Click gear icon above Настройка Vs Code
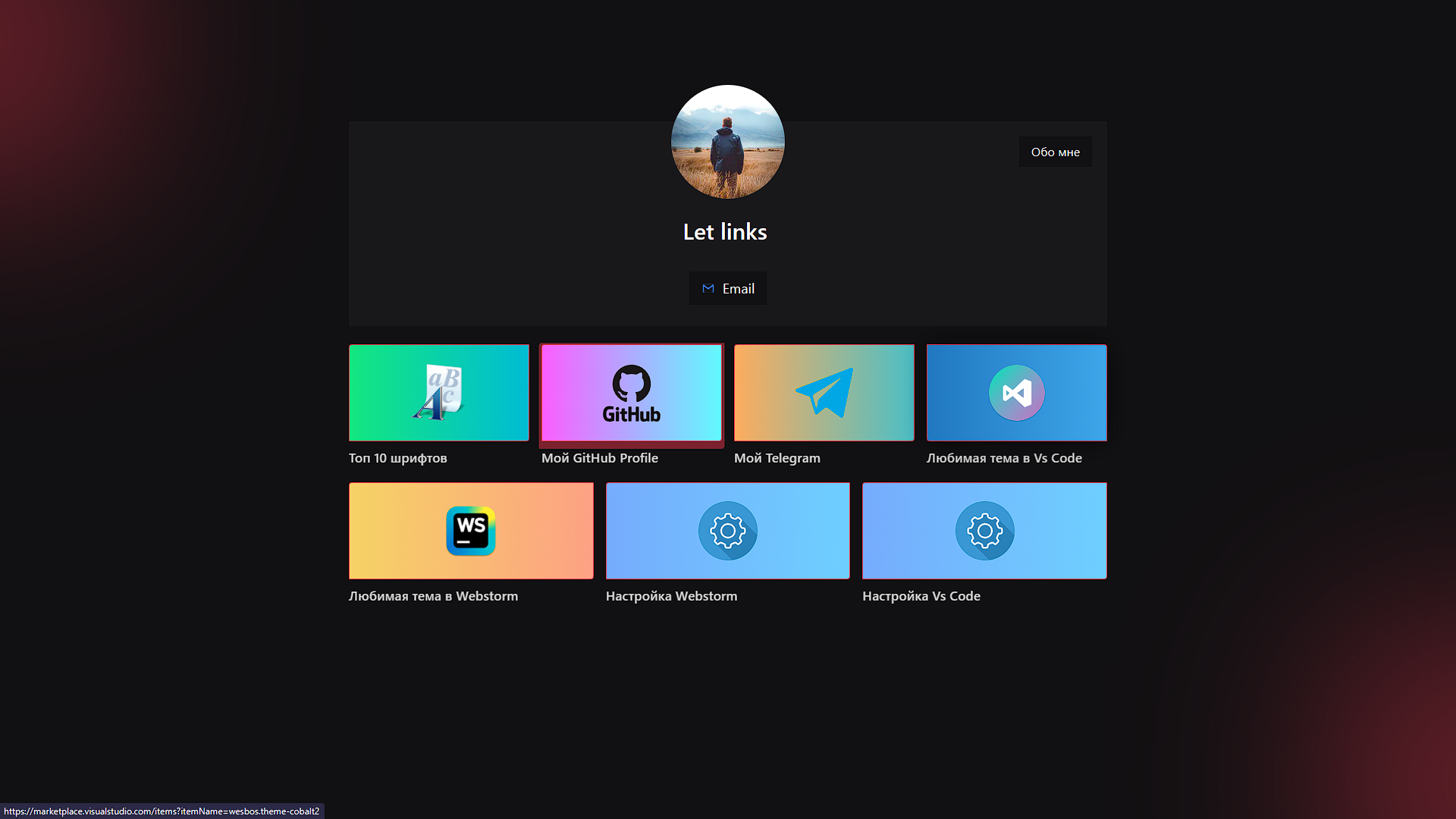 (984, 531)
